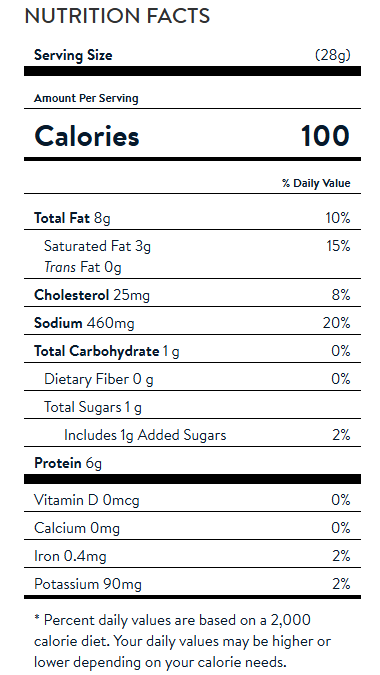Click the Protein 6g row
Screen dimensions: 380x675
(192, 463)
